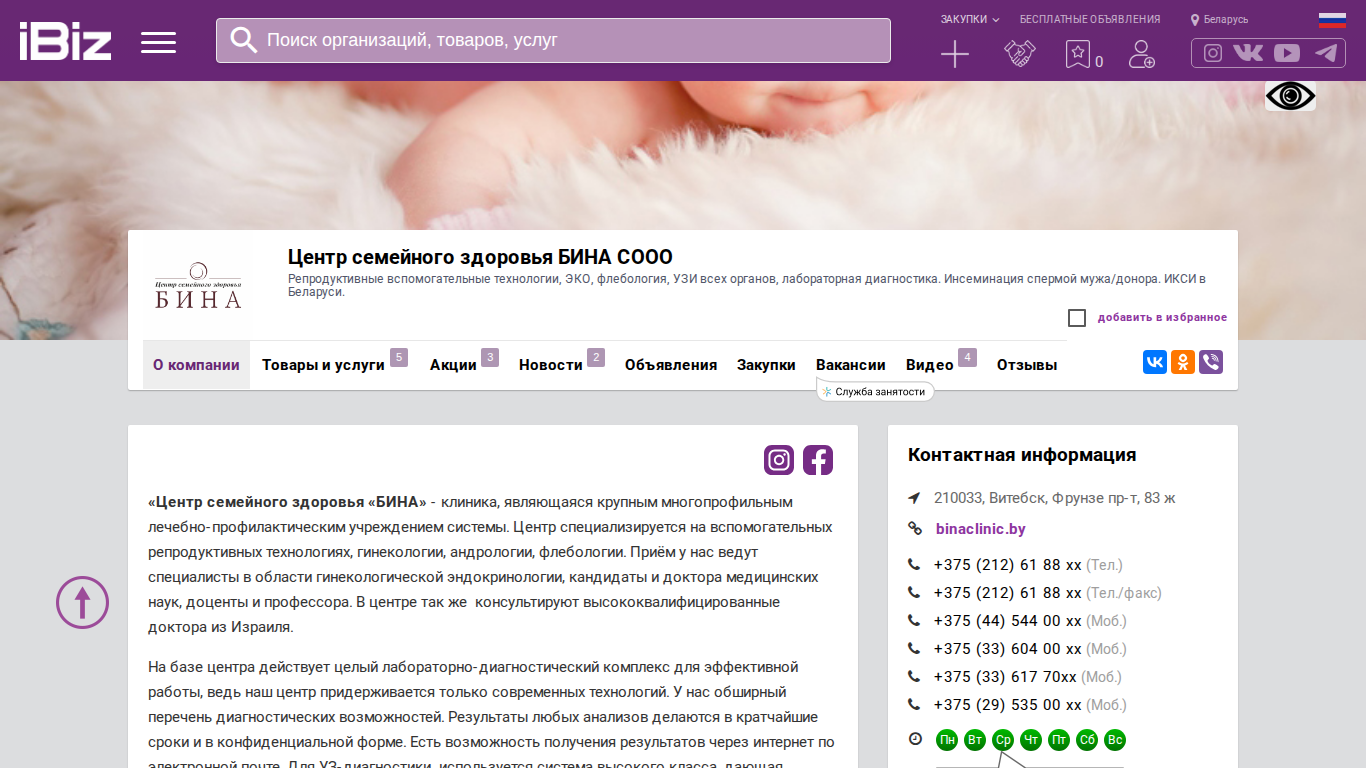Click the 'добавить в избранное' link text
The width and height of the screenshot is (1366, 768).
pos(1162,318)
